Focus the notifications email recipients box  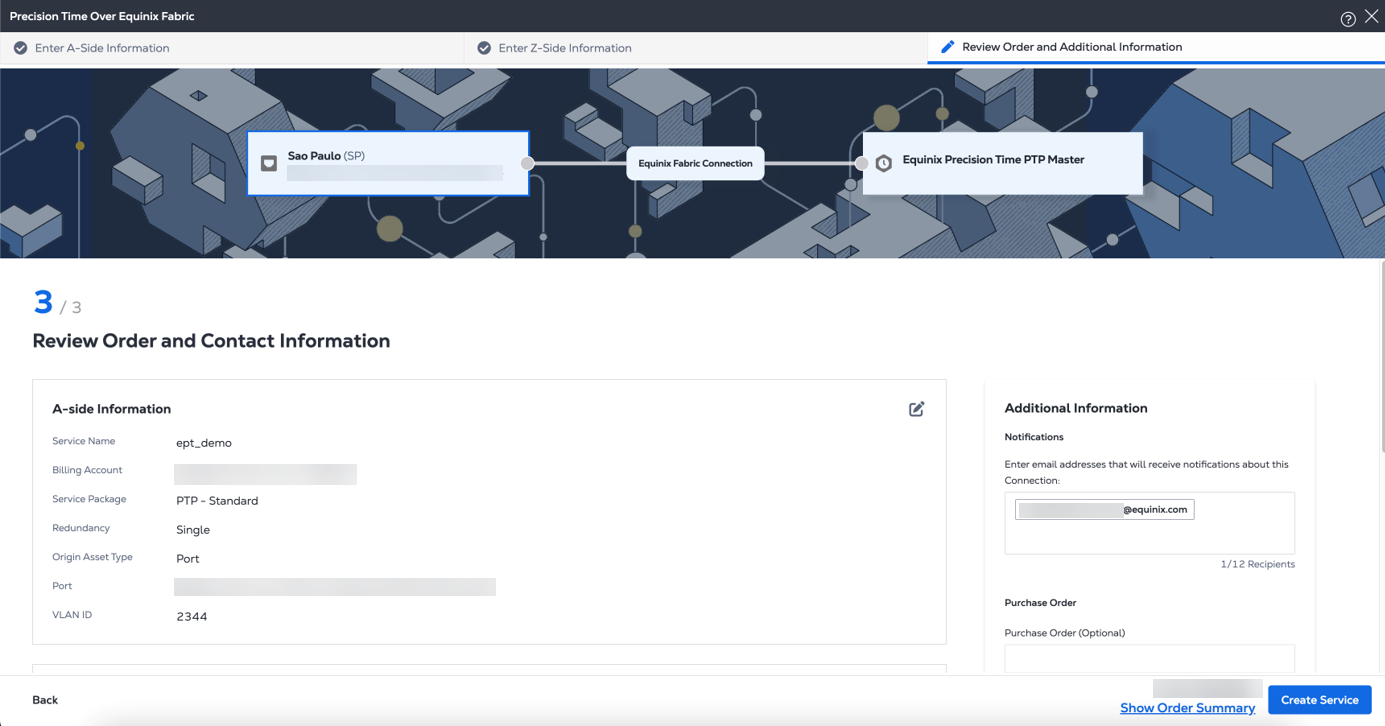point(1149,523)
